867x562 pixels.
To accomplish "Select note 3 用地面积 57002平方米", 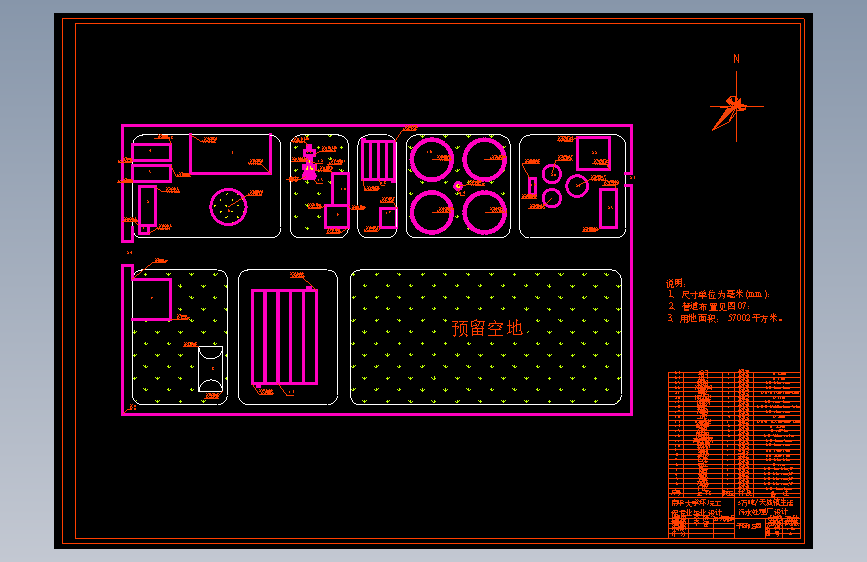I will [725, 318].
